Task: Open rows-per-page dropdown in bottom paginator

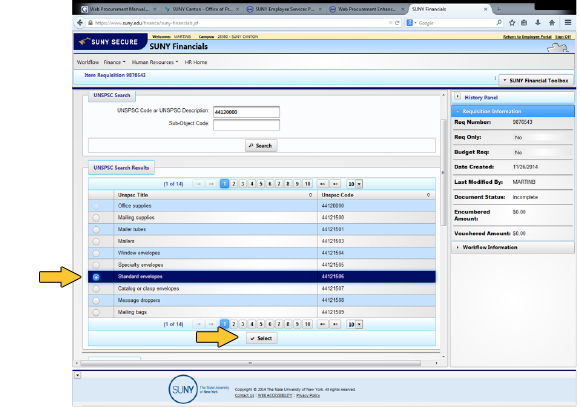Action: [x=354, y=324]
